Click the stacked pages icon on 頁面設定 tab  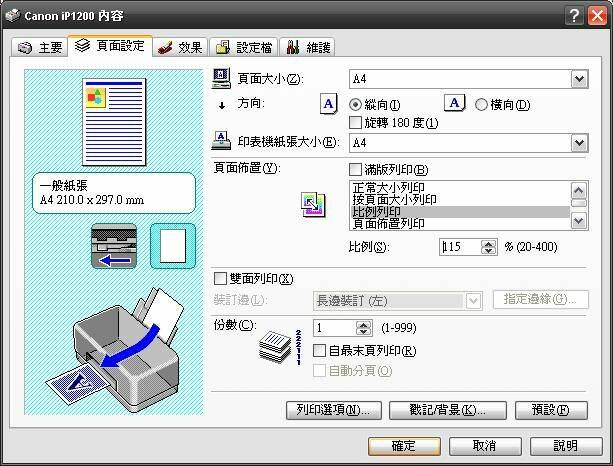coord(82,45)
